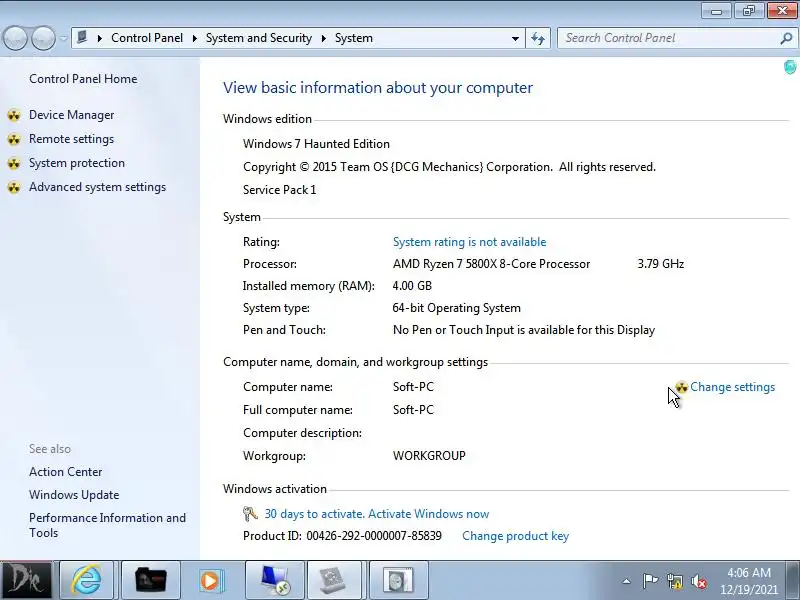Click the shield icon beside Remote settings

click(x=14, y=139)
